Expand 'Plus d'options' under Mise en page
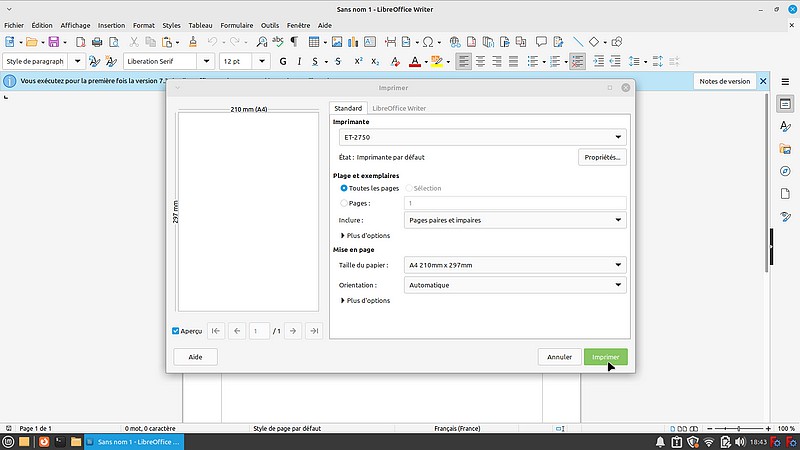Viewport: 800px width, 450px height. [x=365, y=301]
